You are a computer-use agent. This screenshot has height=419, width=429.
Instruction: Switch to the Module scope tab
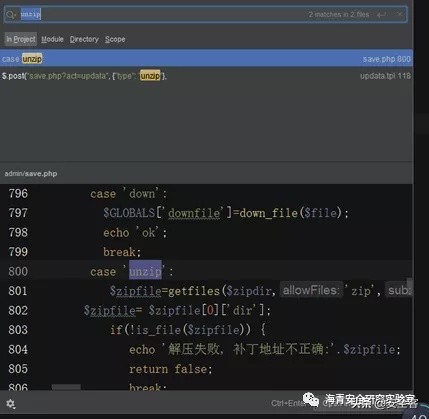click(52, 39)
